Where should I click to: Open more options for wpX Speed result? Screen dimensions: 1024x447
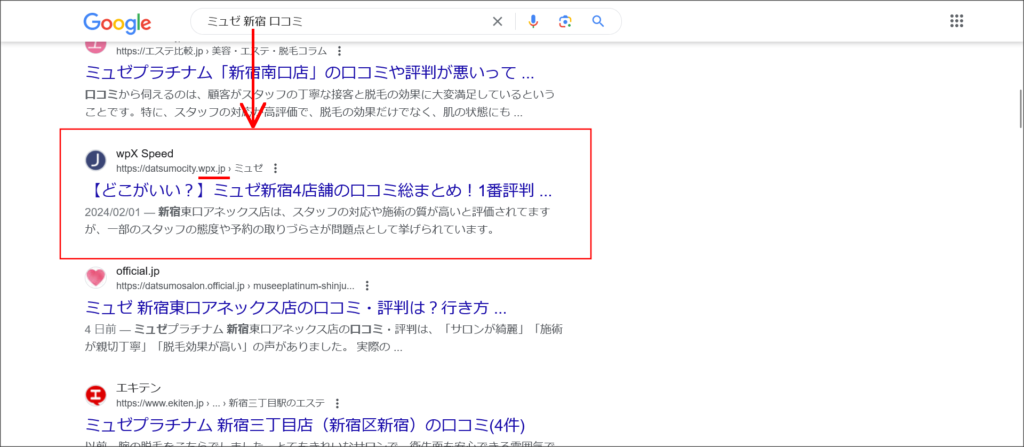click(275, 168)
